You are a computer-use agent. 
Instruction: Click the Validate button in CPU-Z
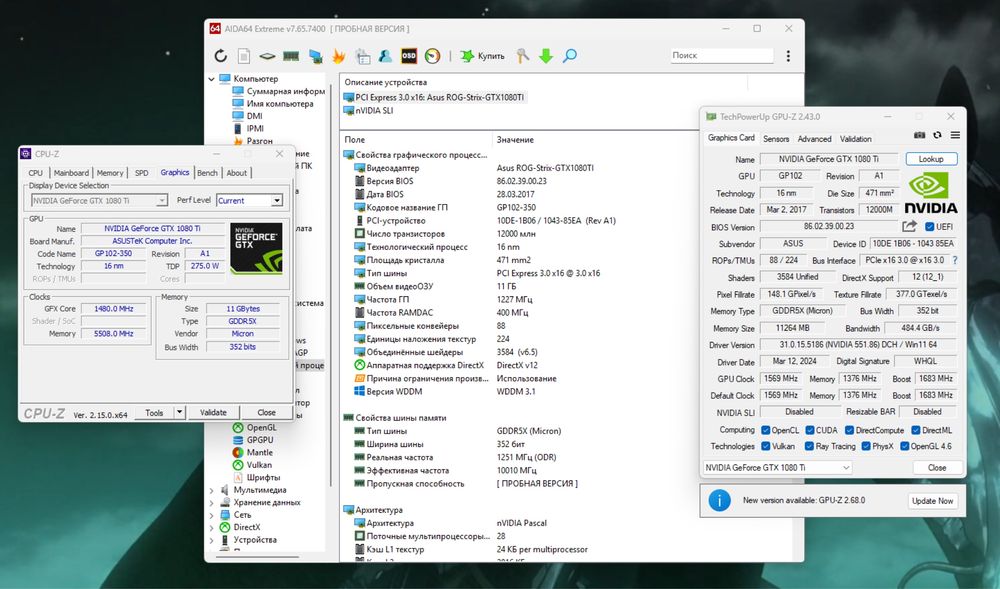point(213,412)
